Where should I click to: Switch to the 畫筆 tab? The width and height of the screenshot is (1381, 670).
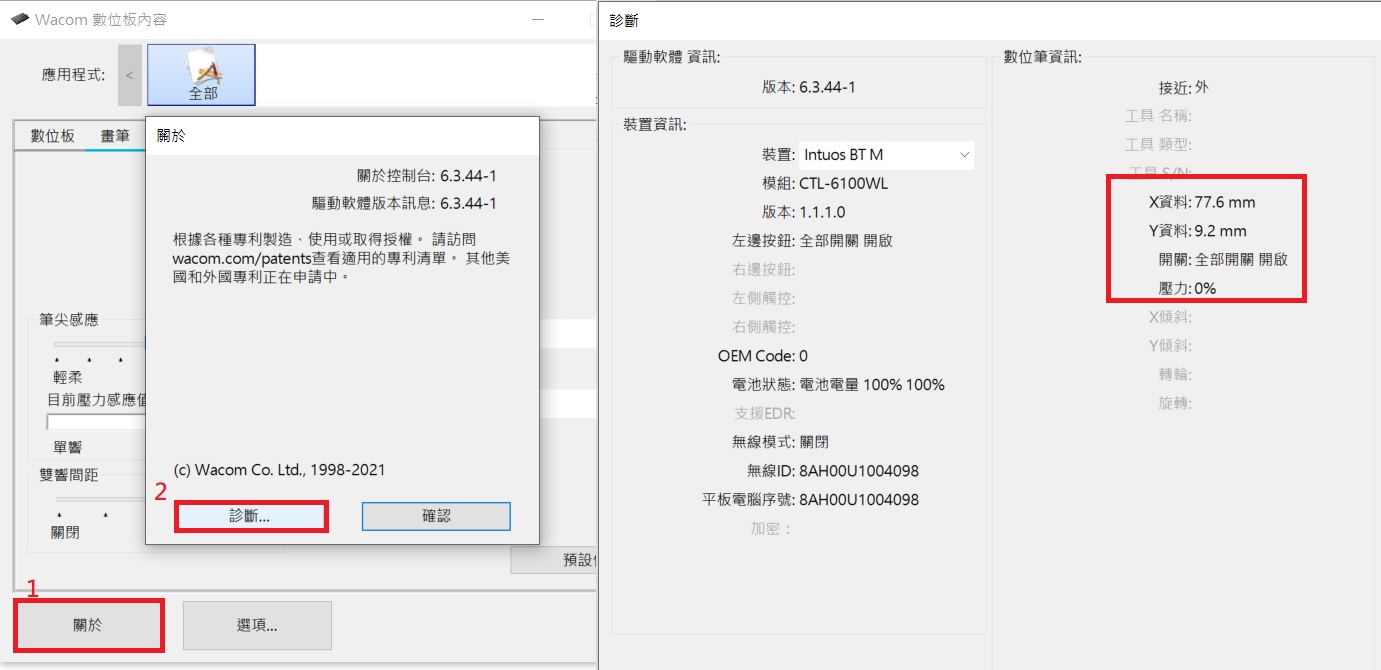click(x=115, y=136)
